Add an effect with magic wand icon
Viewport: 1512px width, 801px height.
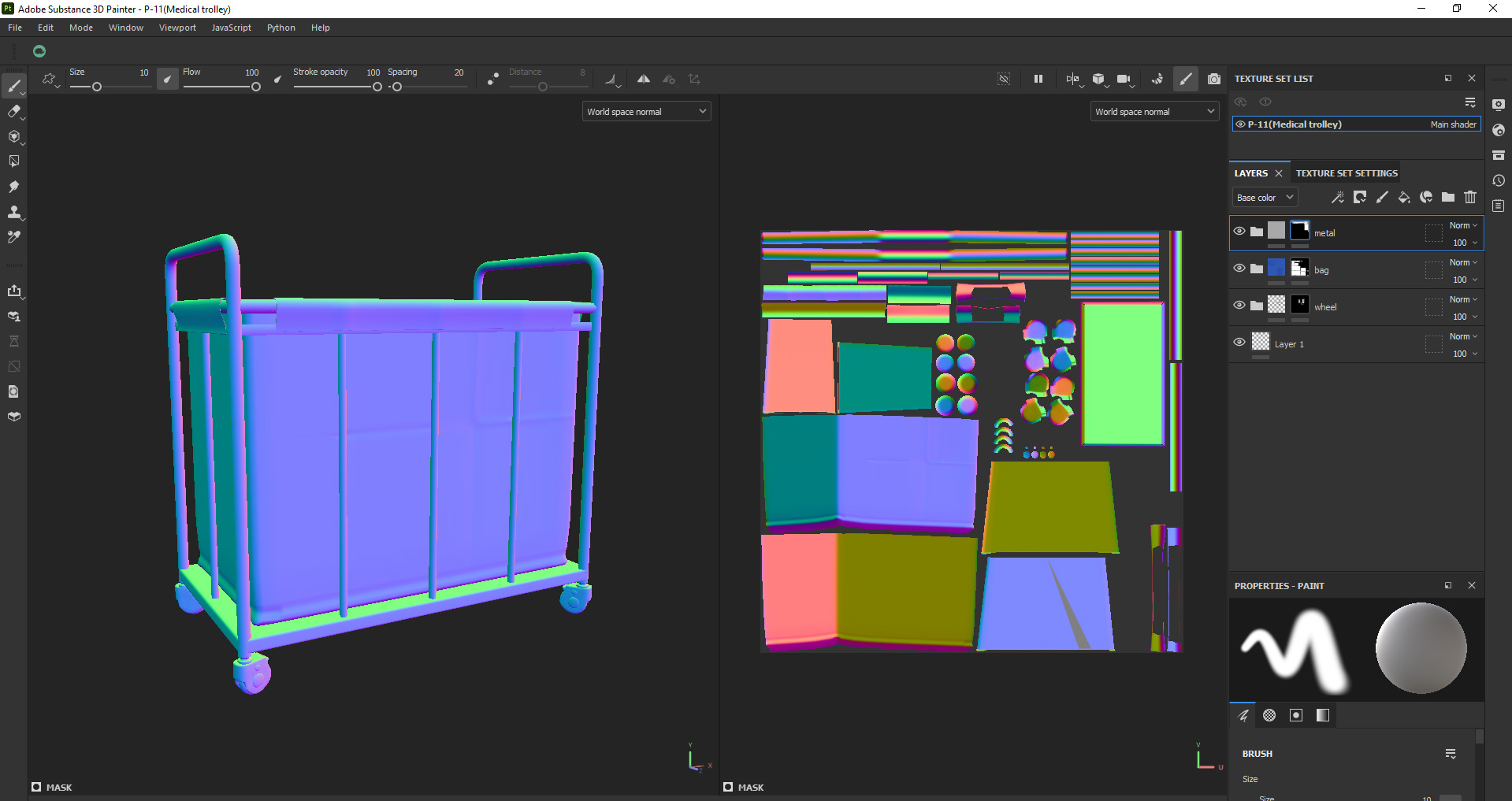pos(1338,197)
